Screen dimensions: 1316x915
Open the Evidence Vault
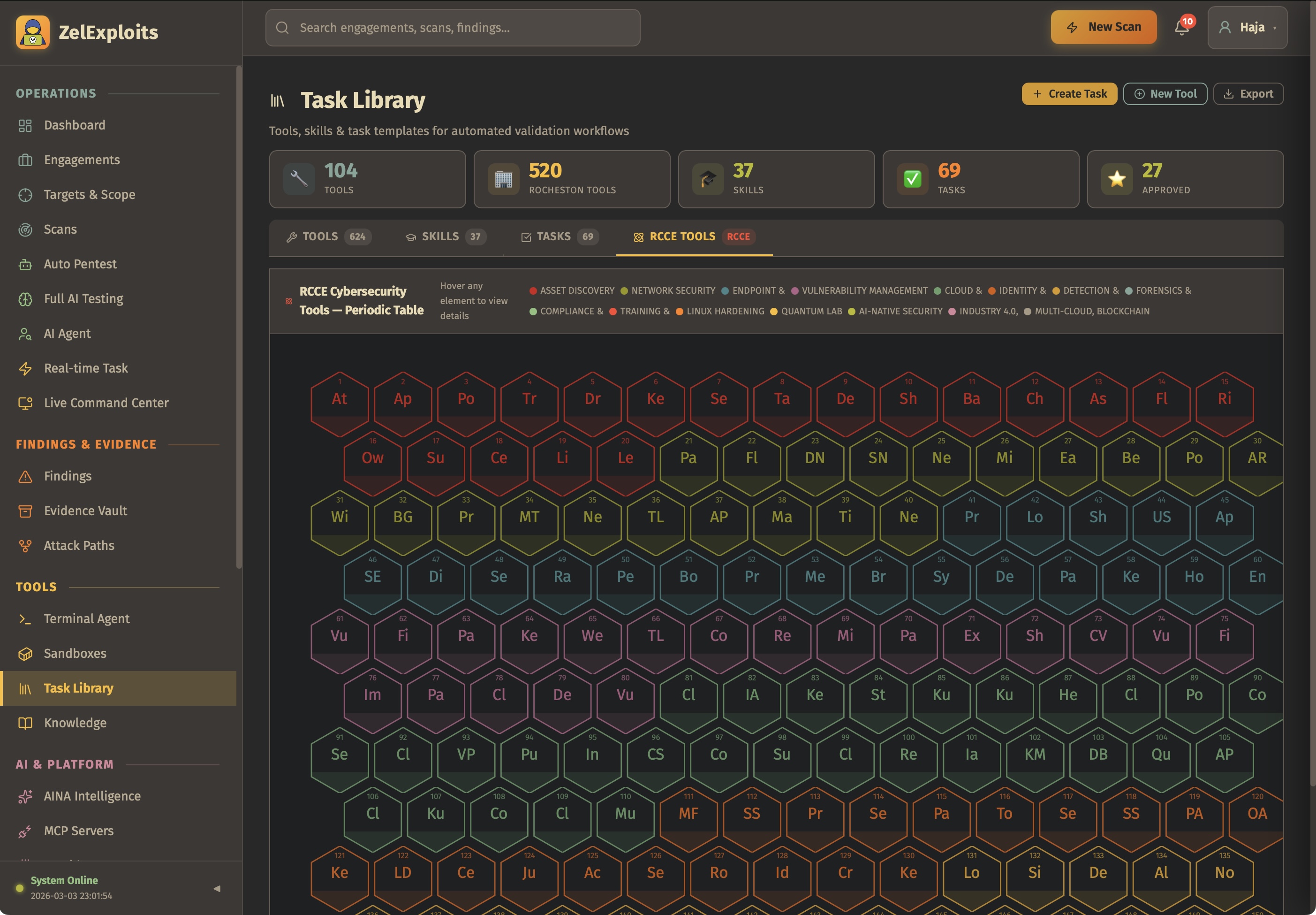(x=85, y=510)
